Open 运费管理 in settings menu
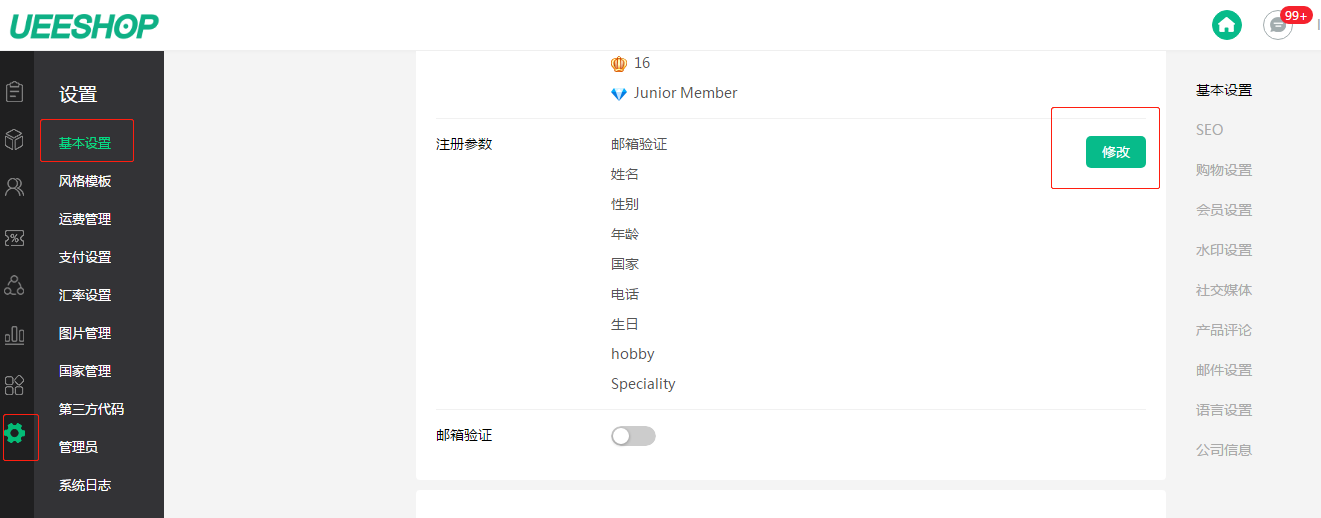 (x=85, y=219)
